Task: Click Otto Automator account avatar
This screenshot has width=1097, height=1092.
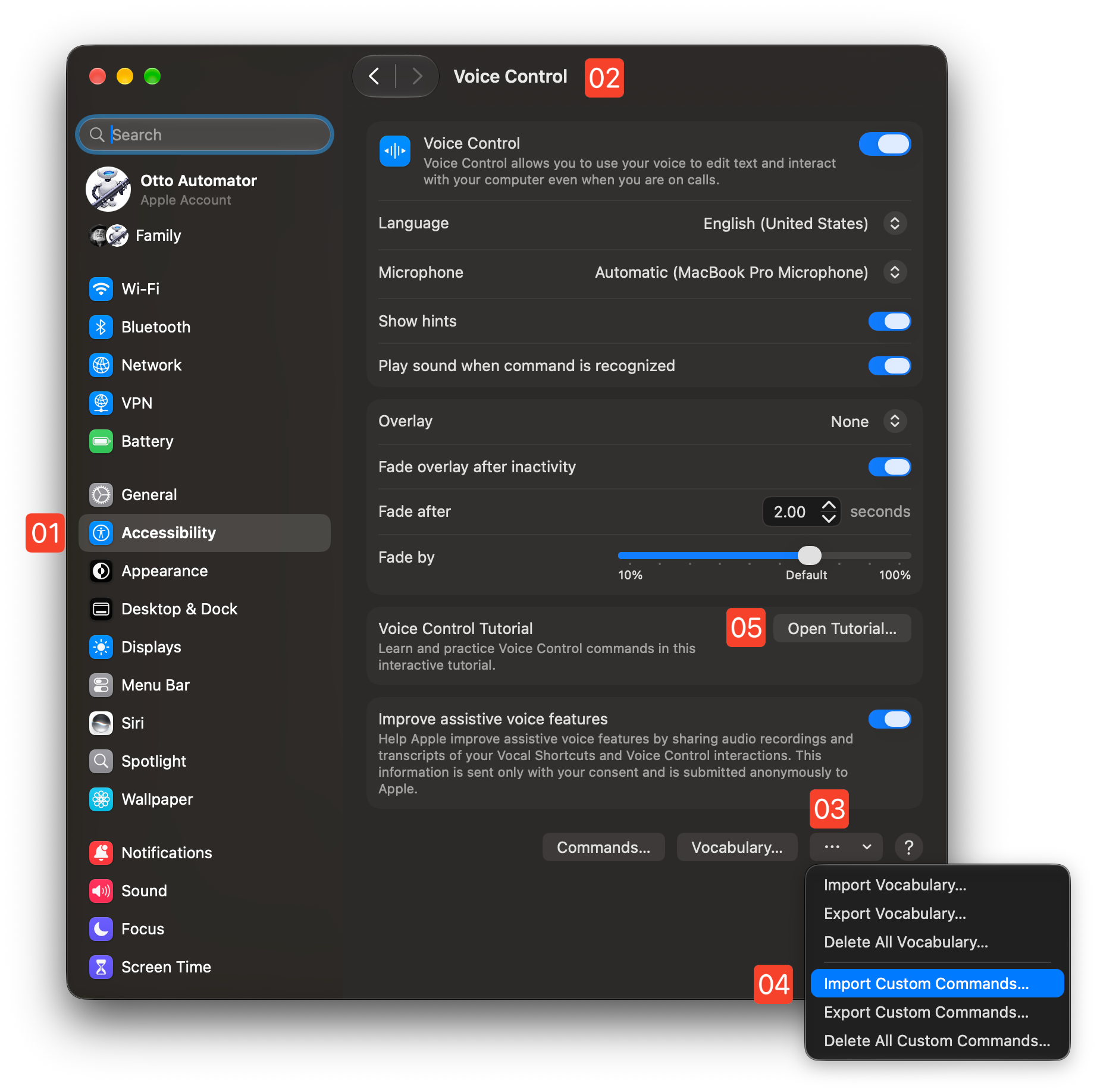Action: click(x=108, y=189)
